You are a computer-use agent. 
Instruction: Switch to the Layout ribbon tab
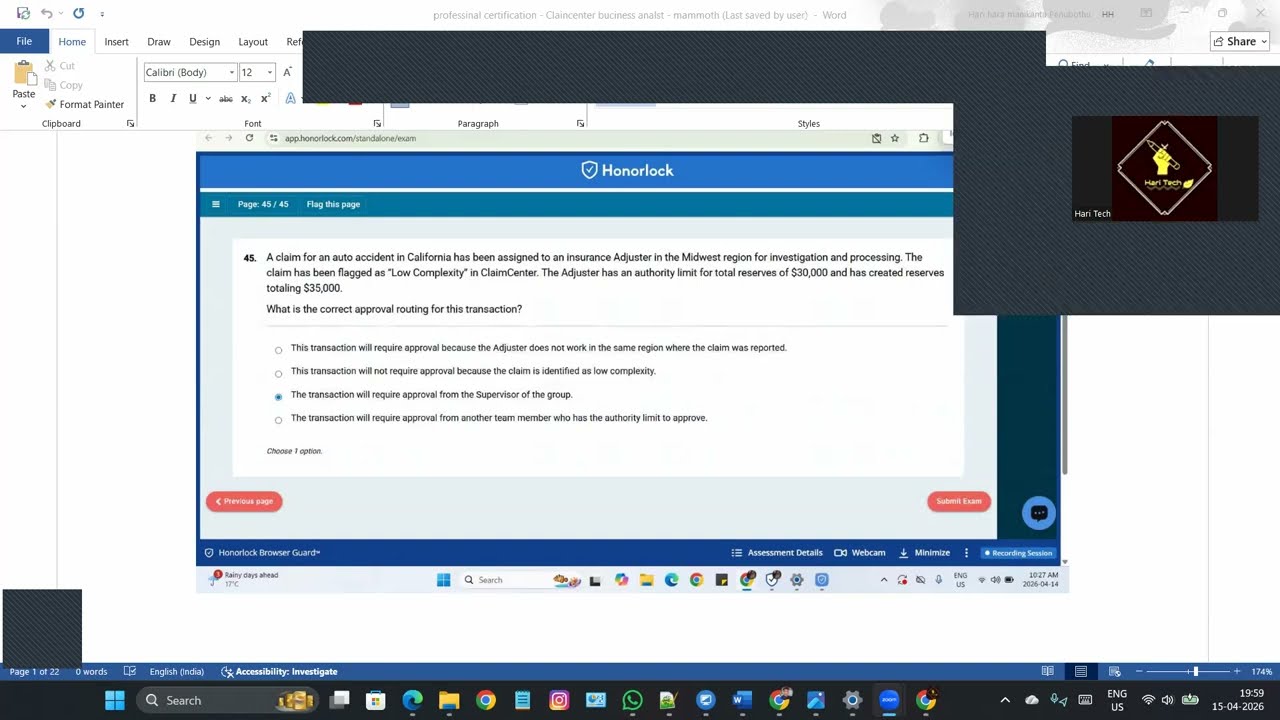coord(253,42)
